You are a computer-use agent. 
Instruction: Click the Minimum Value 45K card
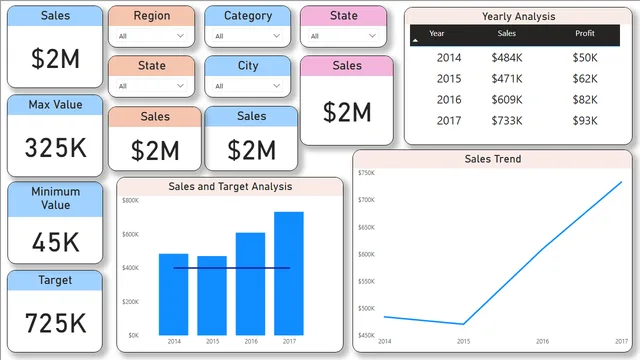tap(55, 223)
